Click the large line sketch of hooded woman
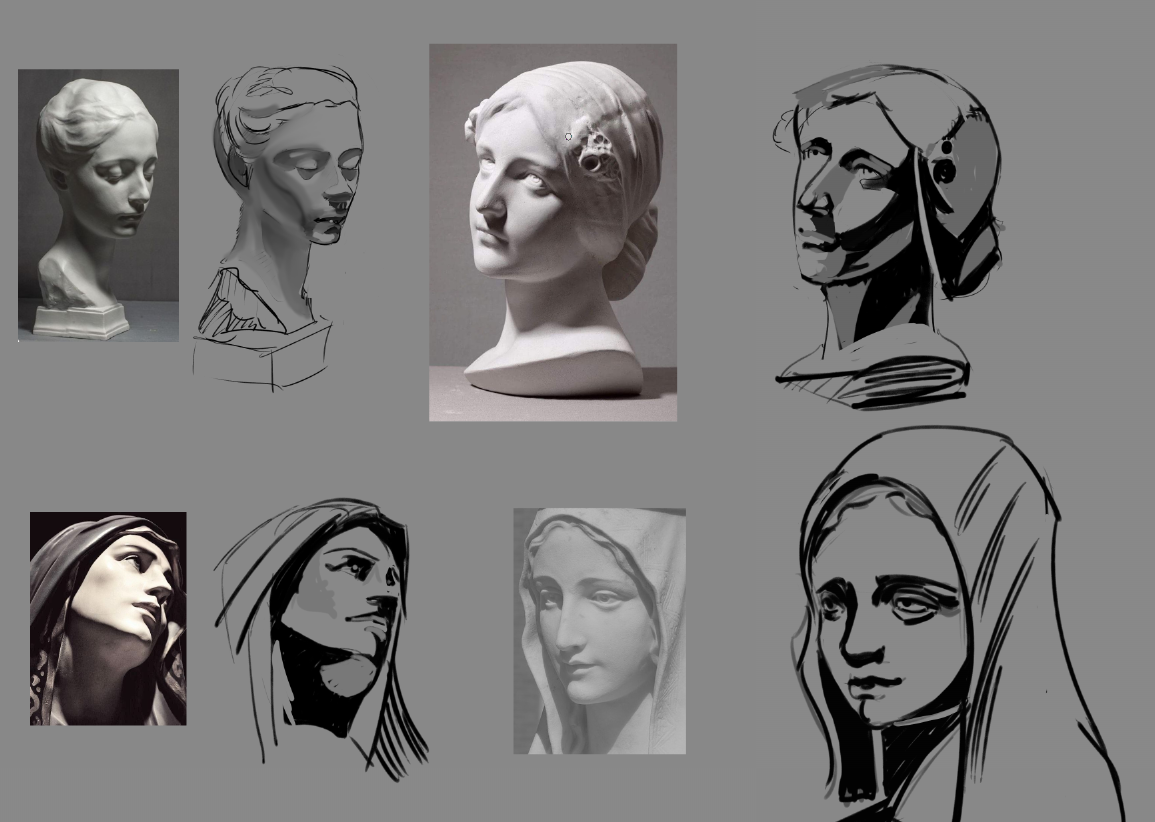This screenshot has height=822, width=1155. point(958,625)
